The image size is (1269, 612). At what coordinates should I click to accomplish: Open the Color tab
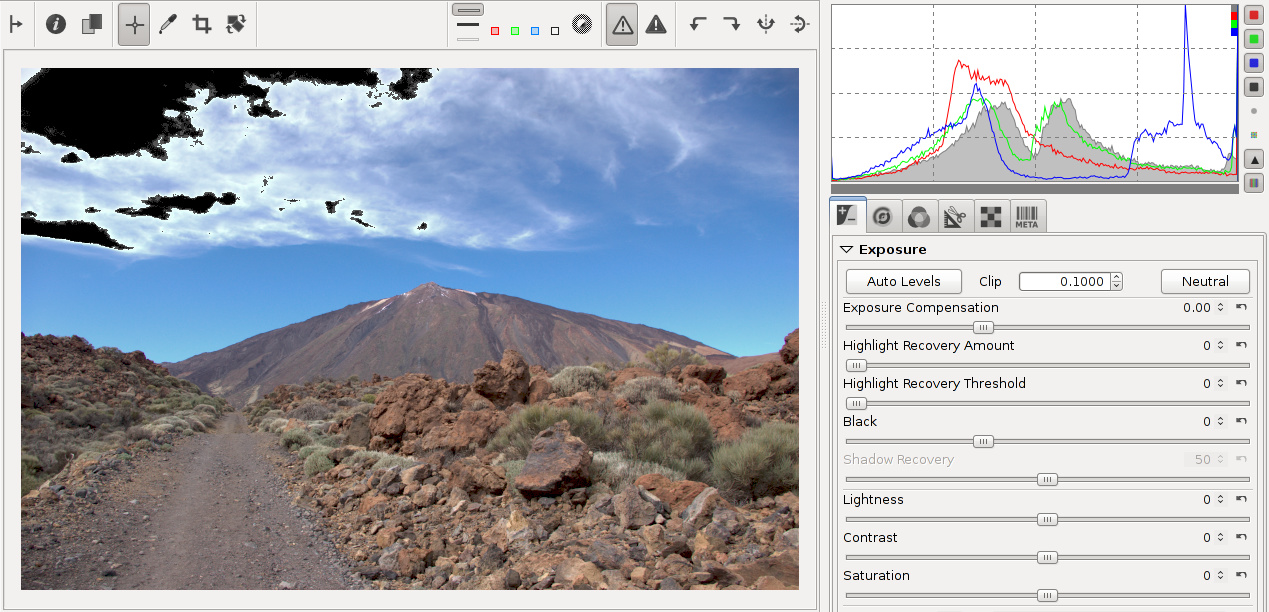coord(918,216)
